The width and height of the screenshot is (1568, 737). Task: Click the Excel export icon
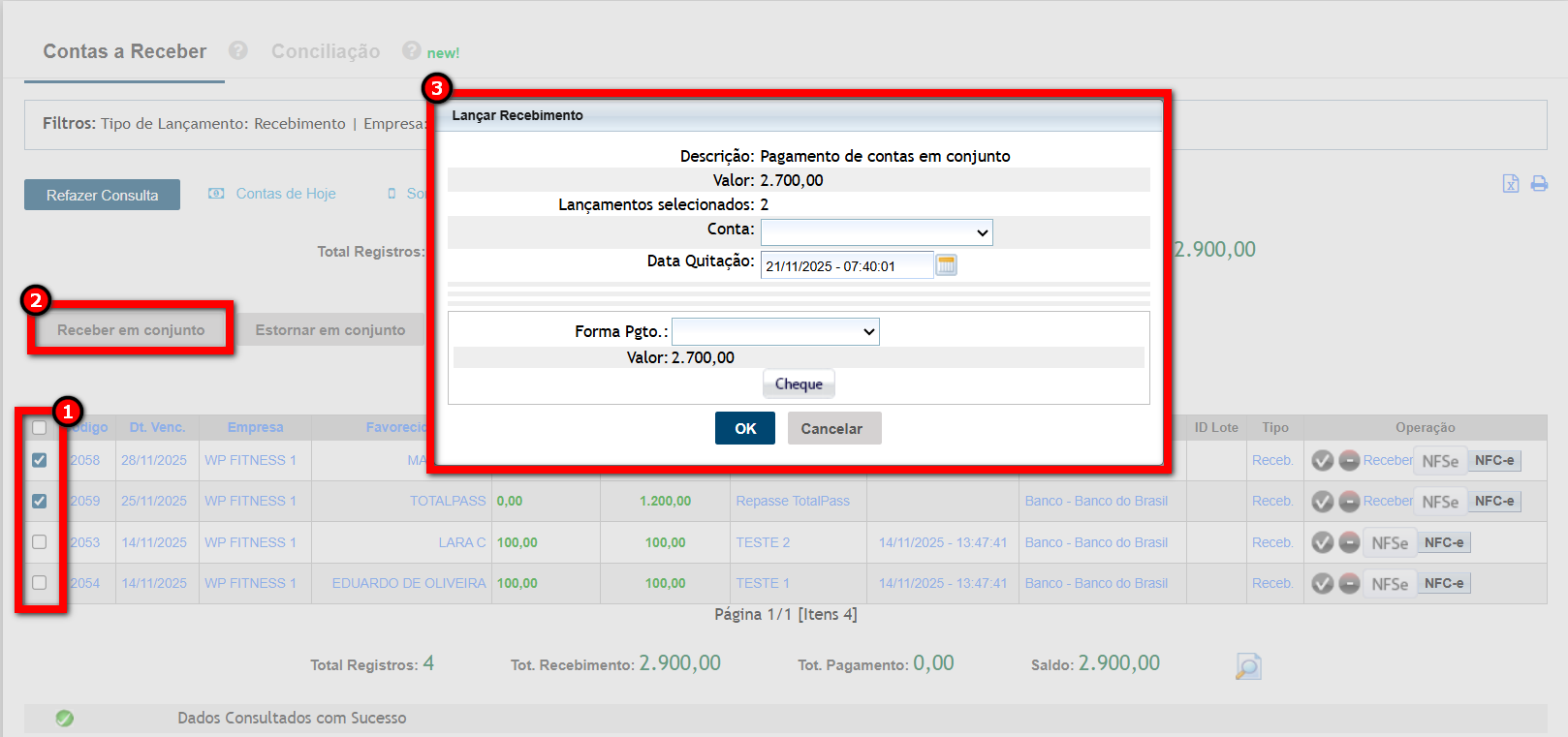[1510, 183]
